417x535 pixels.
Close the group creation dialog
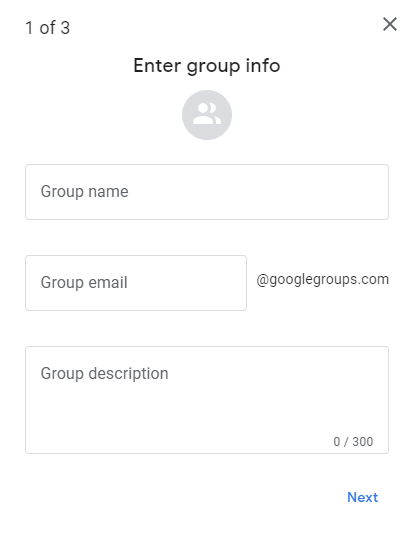390,24
